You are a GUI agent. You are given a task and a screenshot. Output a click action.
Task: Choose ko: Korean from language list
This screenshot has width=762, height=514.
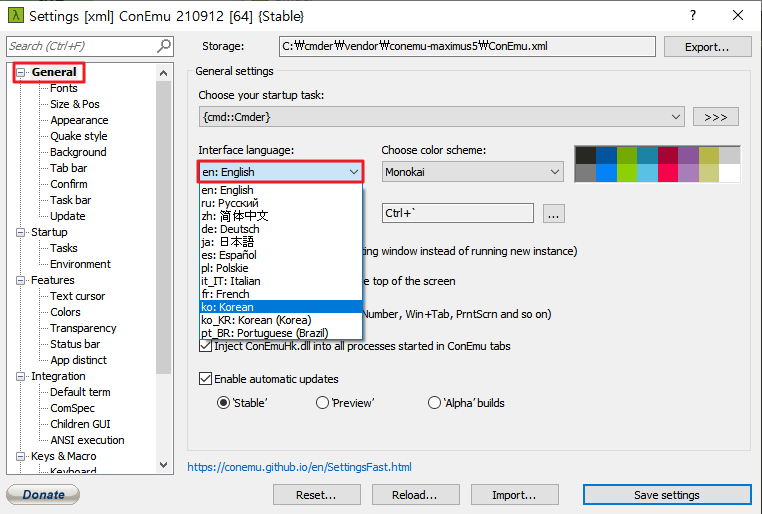coord(281,307)
